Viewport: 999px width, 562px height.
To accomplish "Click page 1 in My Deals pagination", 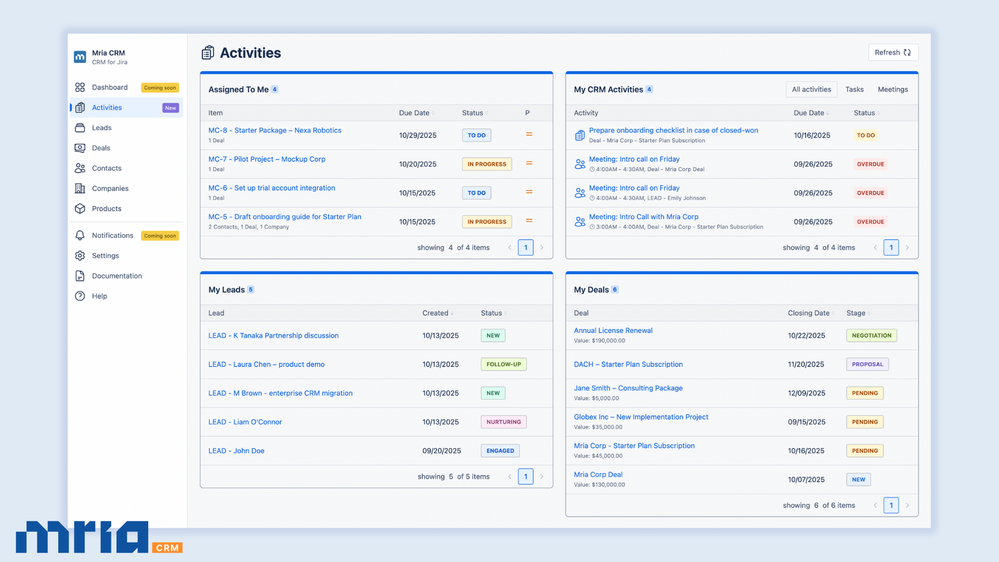I will click(891, 505).
